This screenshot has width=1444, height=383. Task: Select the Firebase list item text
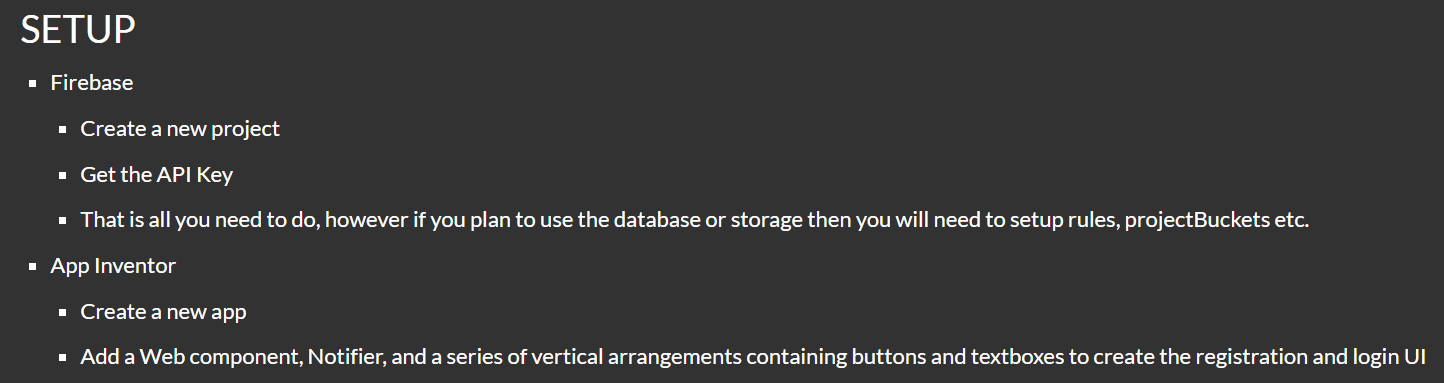(x=92, y=83)
